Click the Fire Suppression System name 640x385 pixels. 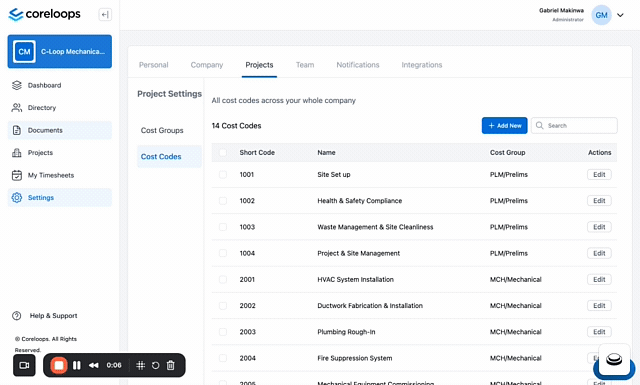tap(355, 358)
